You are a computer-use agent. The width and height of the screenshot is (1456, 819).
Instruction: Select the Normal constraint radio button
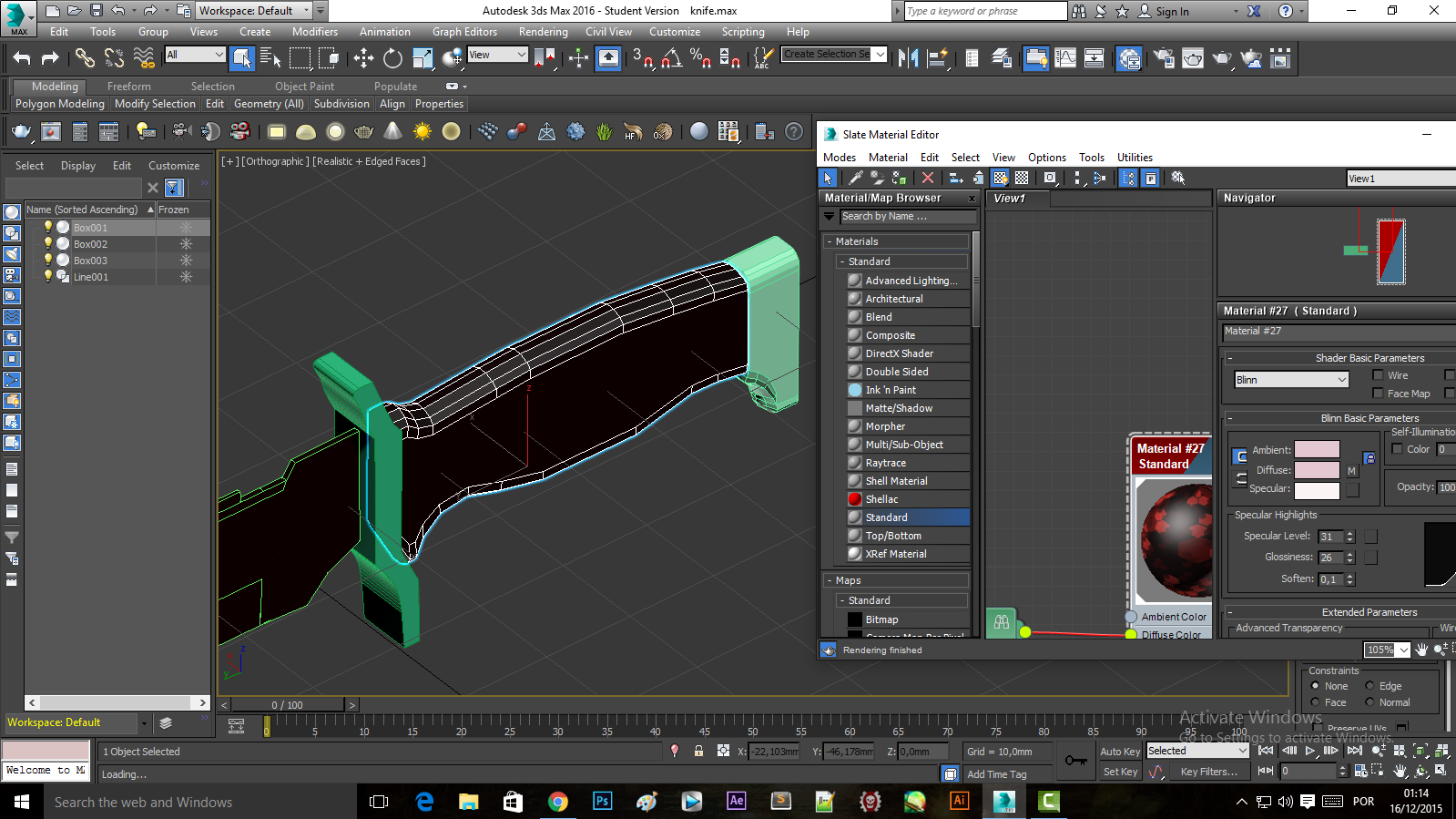1369,702
